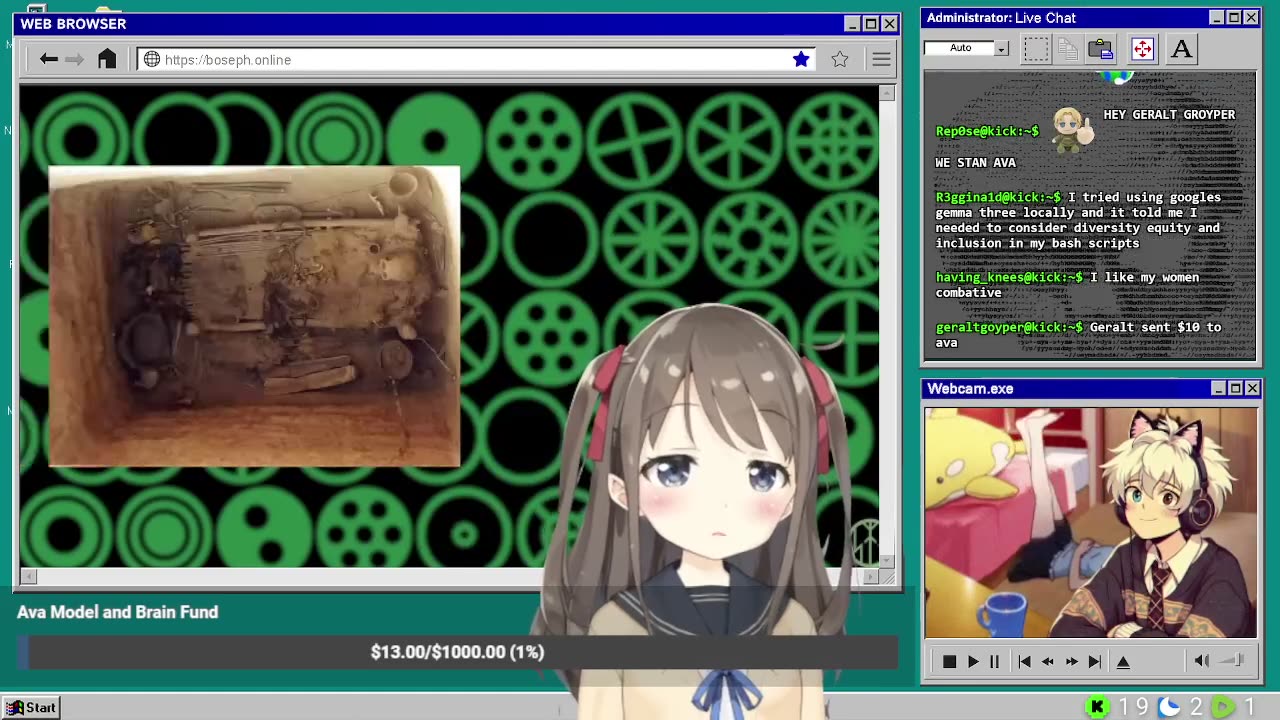
Task: Click the outlined favorites star icon
Action: (x=840, y=60)
